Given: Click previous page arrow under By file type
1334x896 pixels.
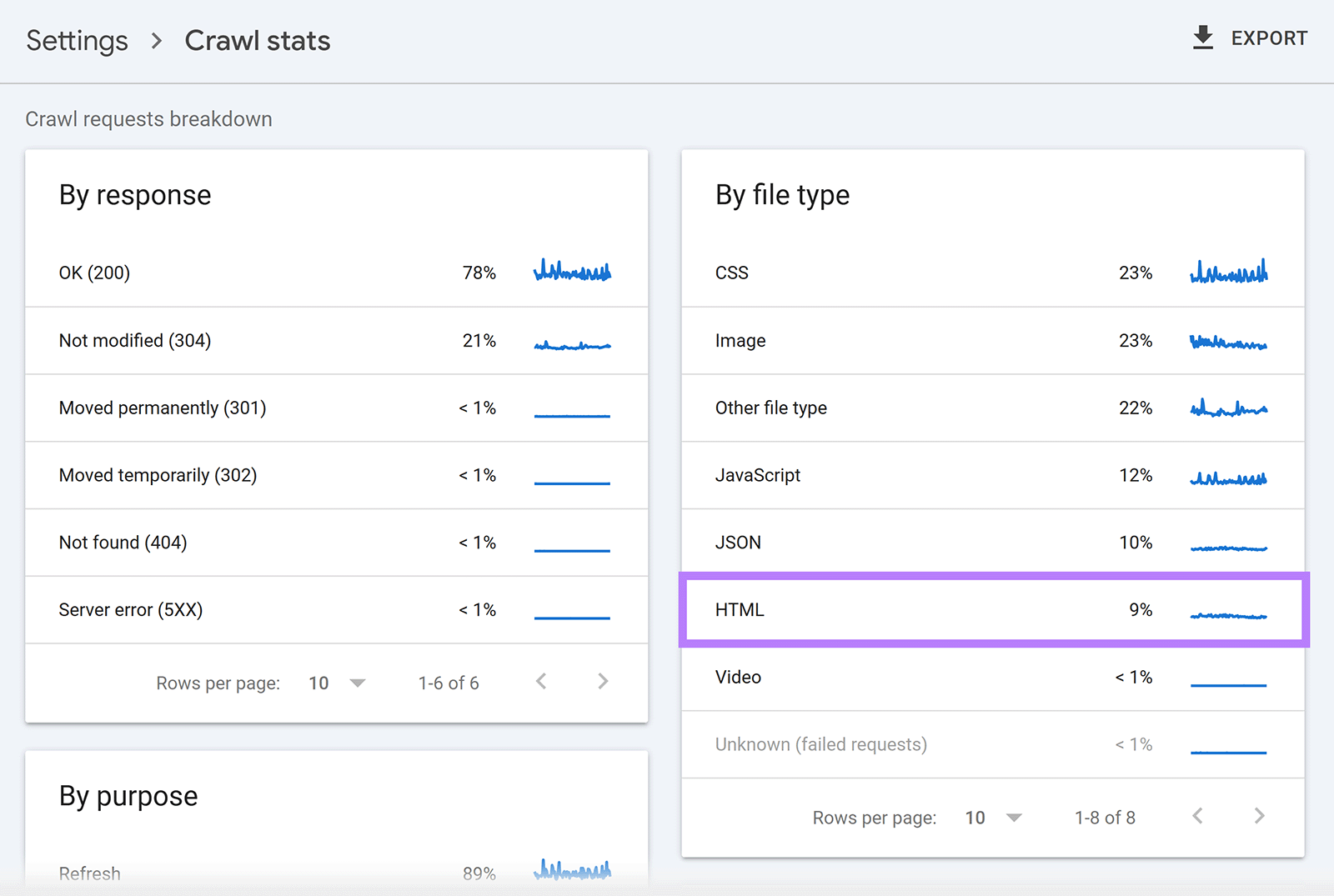Looking at the screenshot, I should coord(1198,817).
